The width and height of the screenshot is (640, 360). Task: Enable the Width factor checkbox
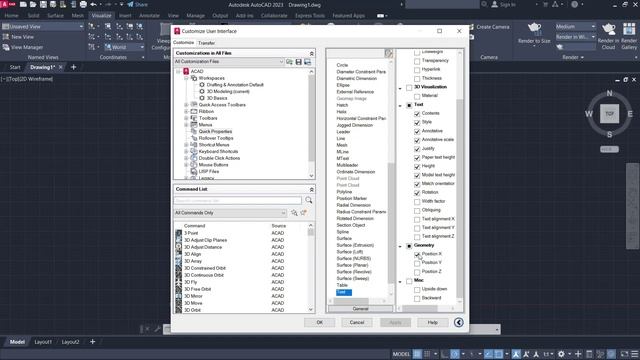click(417, 202)
